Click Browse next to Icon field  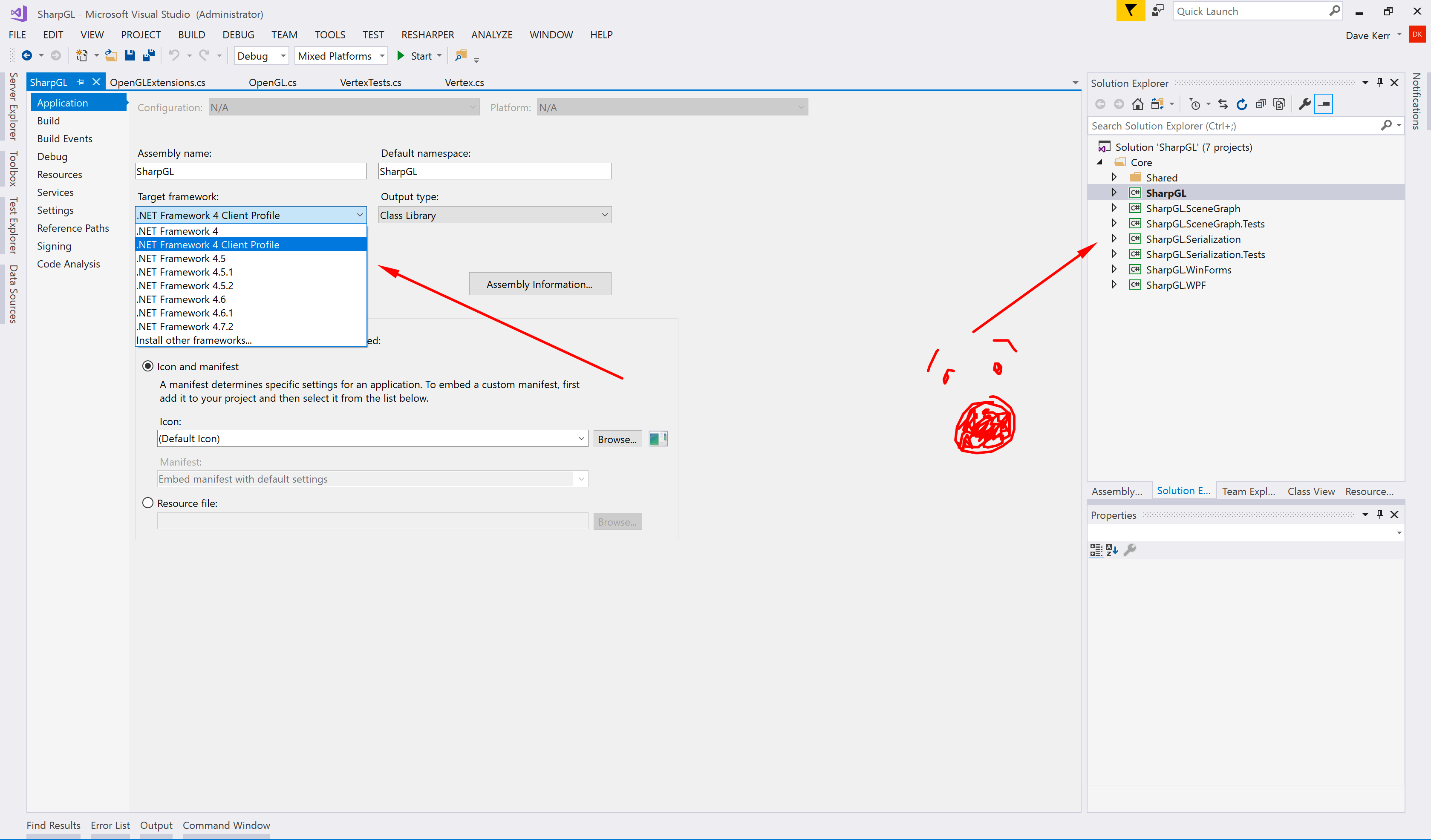[x=617, y=439]
